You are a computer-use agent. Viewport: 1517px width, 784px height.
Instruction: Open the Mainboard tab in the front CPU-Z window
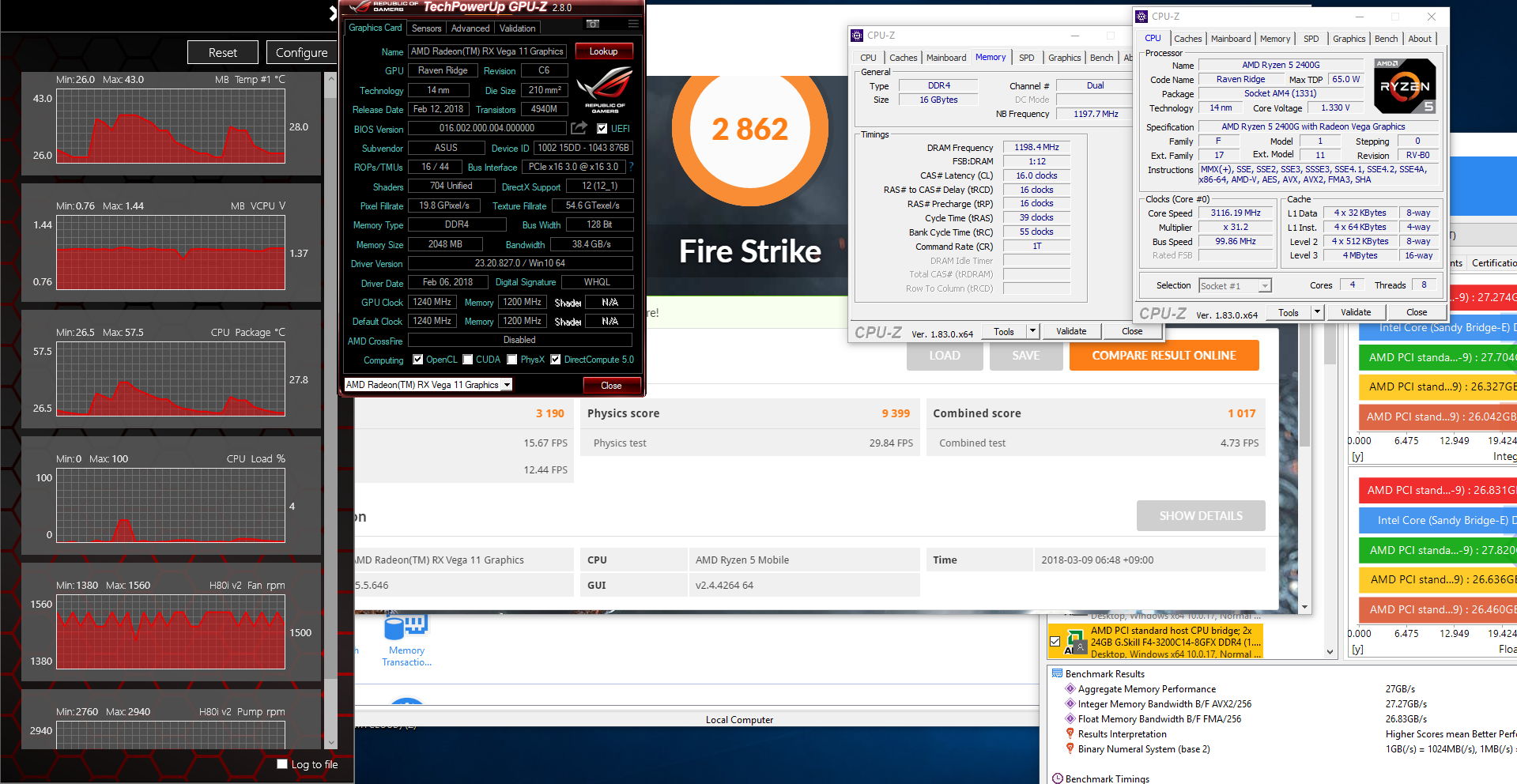[x=1231, y=39]
